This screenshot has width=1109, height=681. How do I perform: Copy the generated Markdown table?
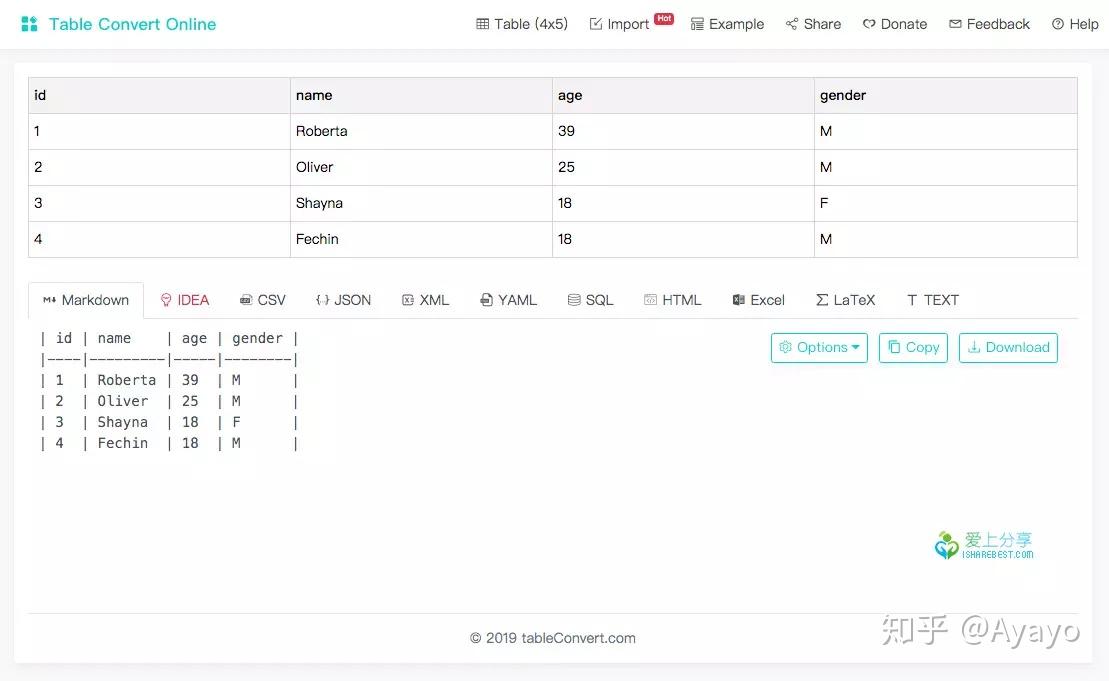click(912, 347)
